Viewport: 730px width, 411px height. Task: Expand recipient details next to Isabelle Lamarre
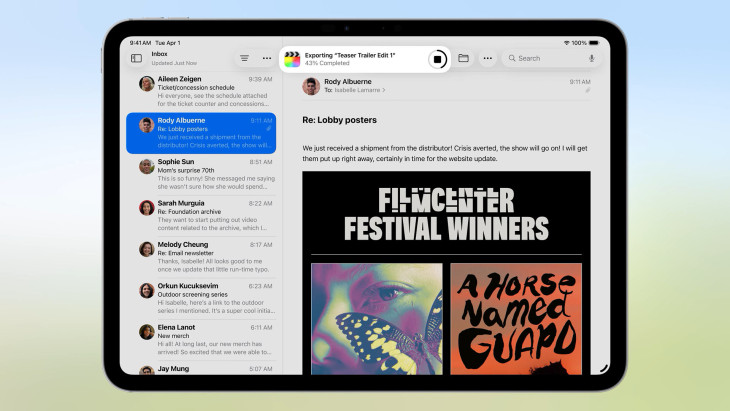383,91
